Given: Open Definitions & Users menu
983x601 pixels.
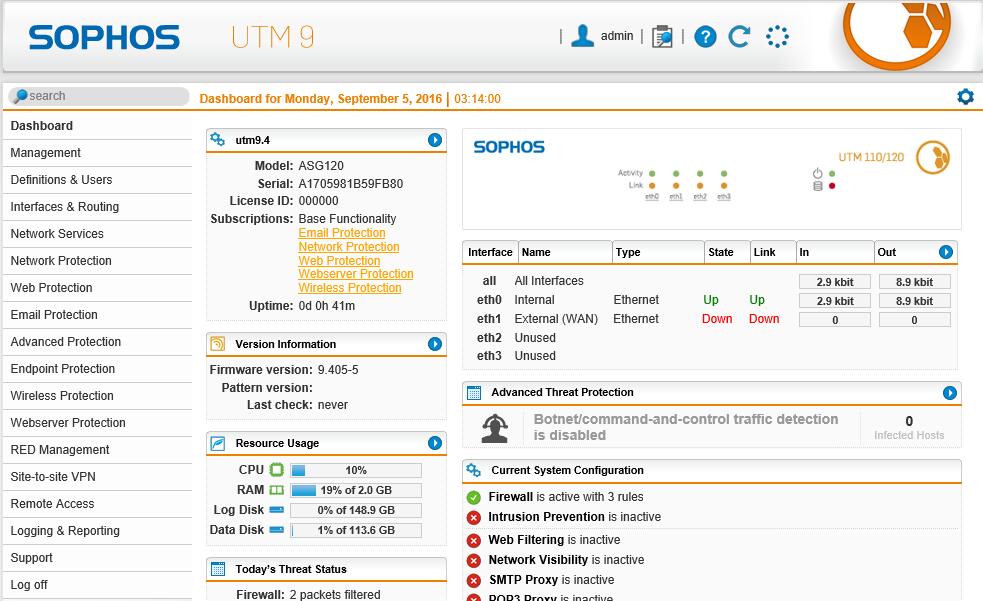Looking at the screenshot, I should pyautogui.click(x=97, y=180).
